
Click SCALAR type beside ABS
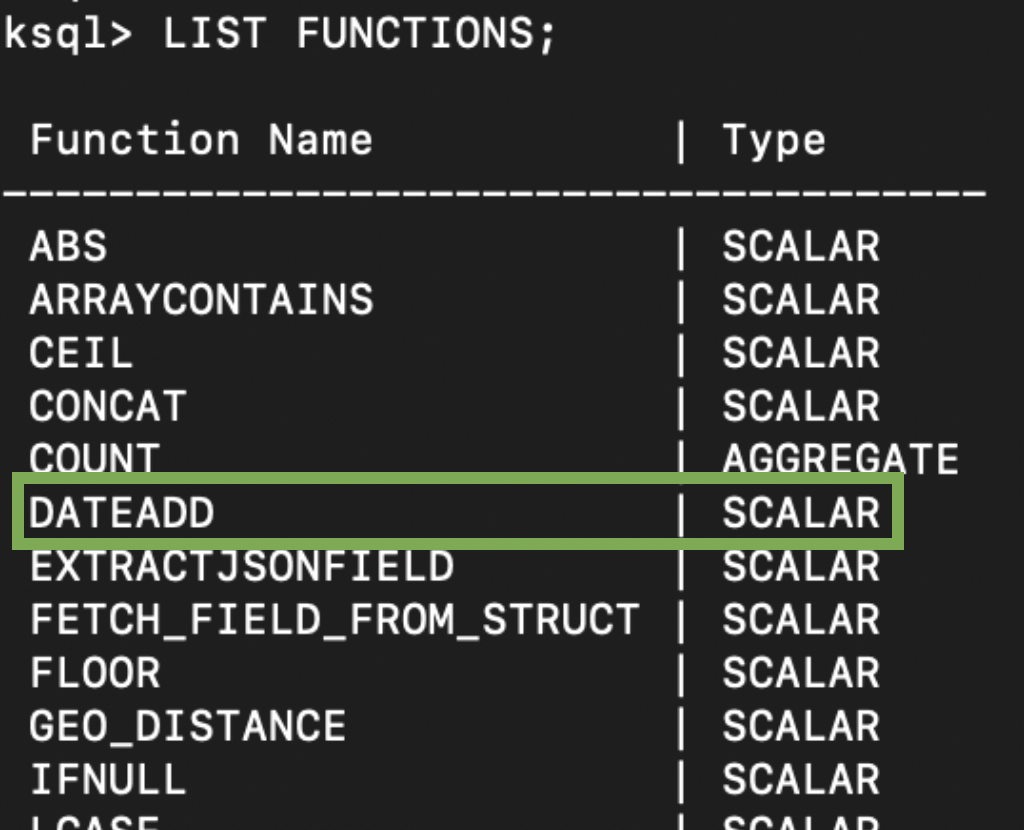pos(801,246)
